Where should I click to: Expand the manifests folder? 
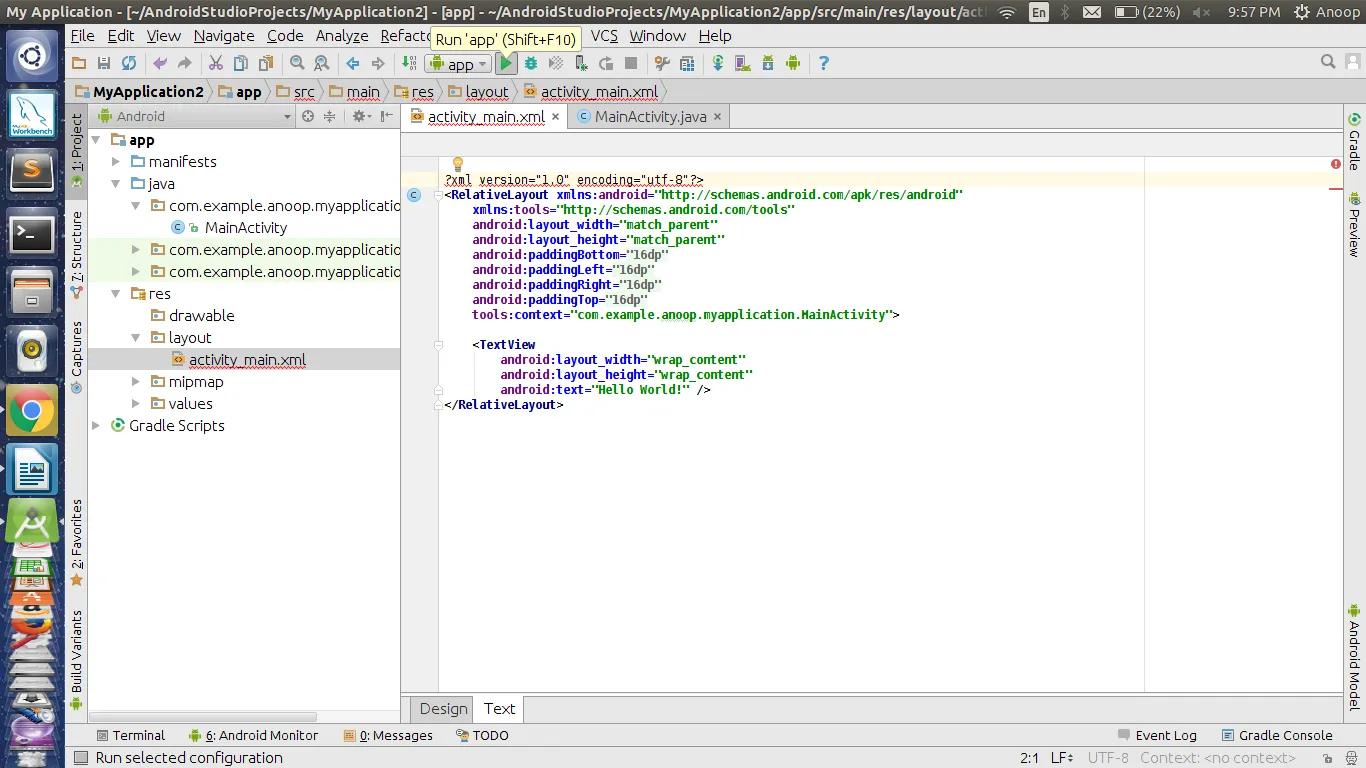[116, 162]
